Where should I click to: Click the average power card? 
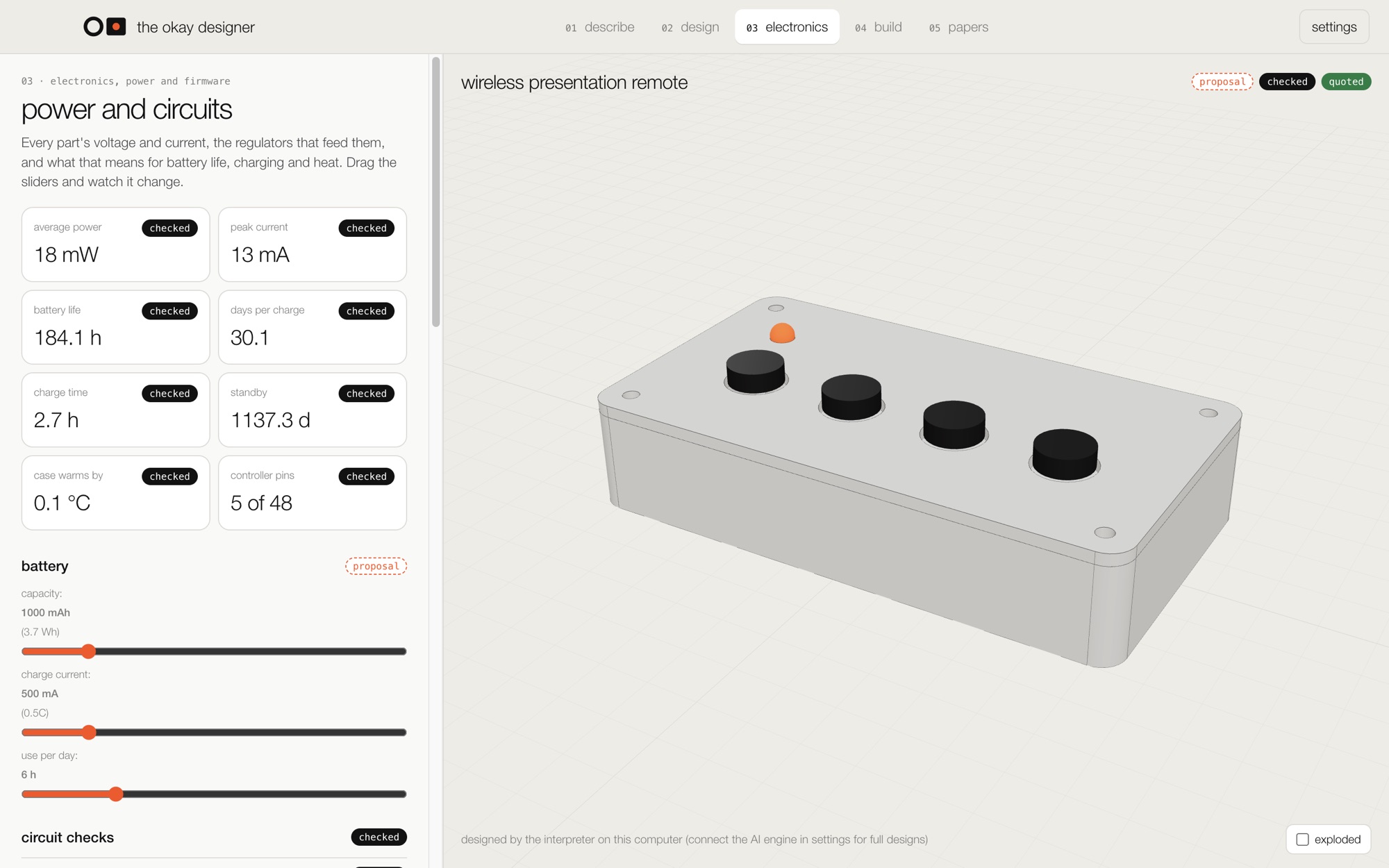(116, 244)
